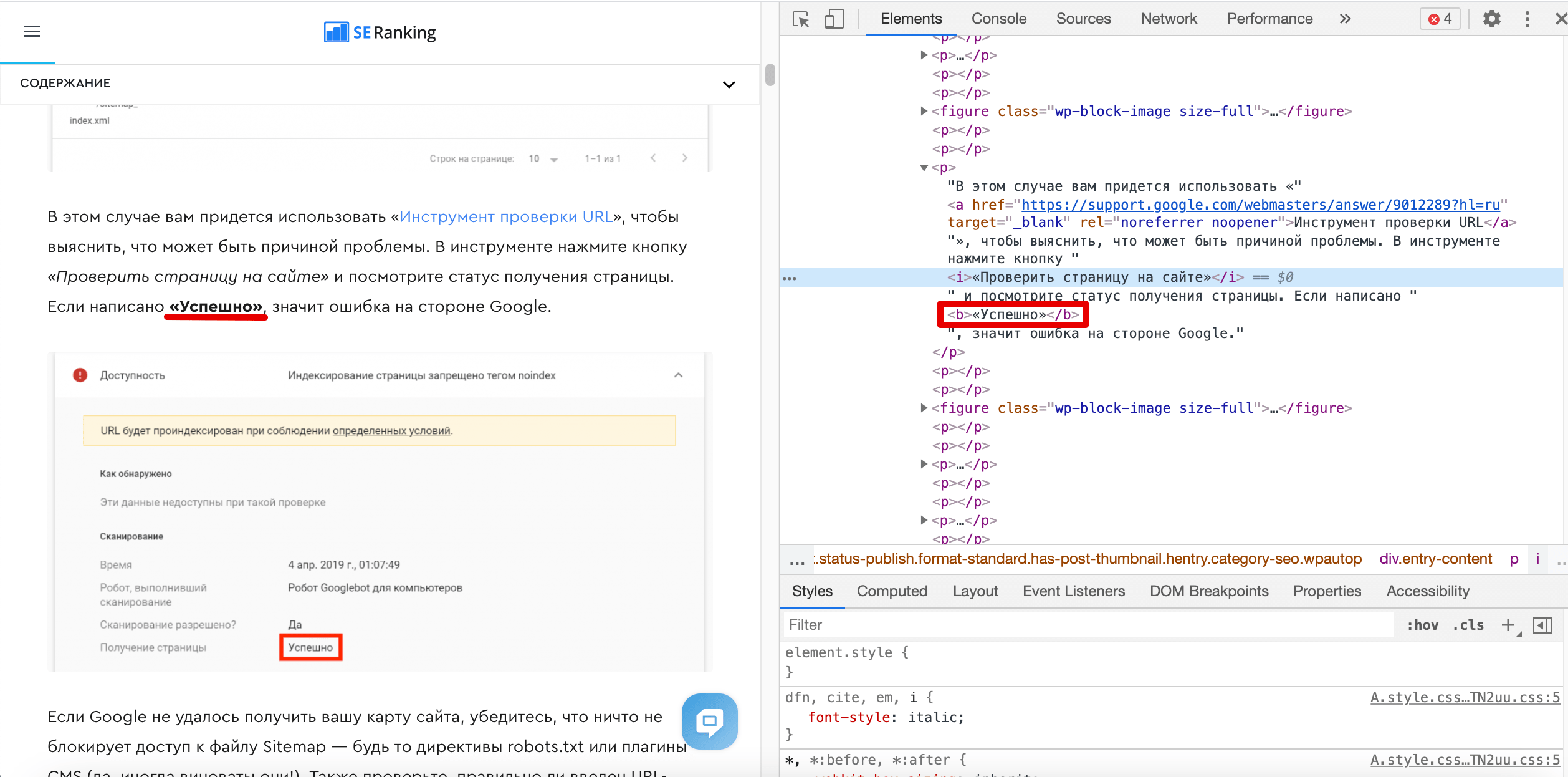1568x777 pixels.
Task: Click the red error icon beside Доступность
Action: pyautogui.click(x=80, y=375)
